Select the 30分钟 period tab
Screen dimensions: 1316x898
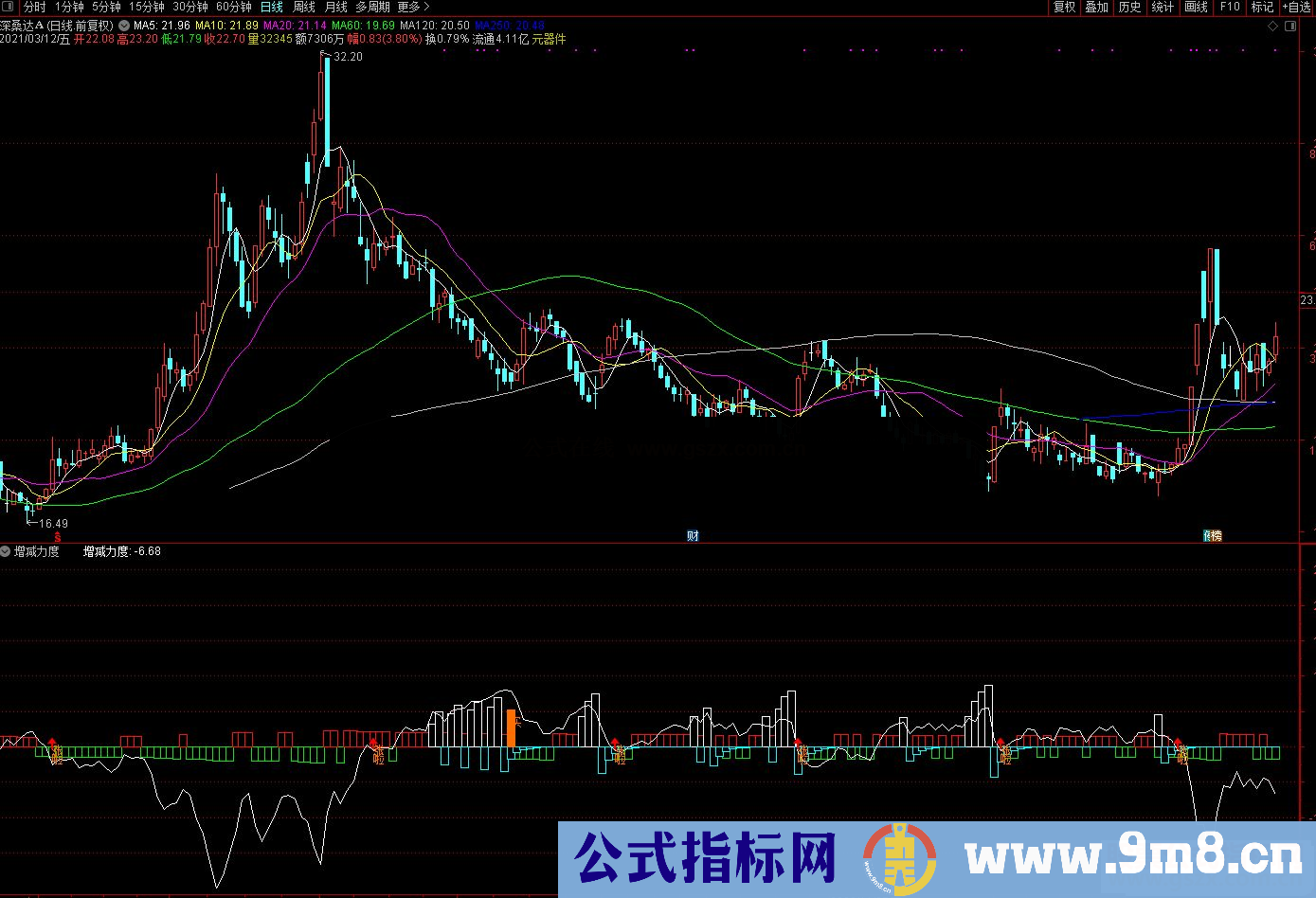click(189, 7)
